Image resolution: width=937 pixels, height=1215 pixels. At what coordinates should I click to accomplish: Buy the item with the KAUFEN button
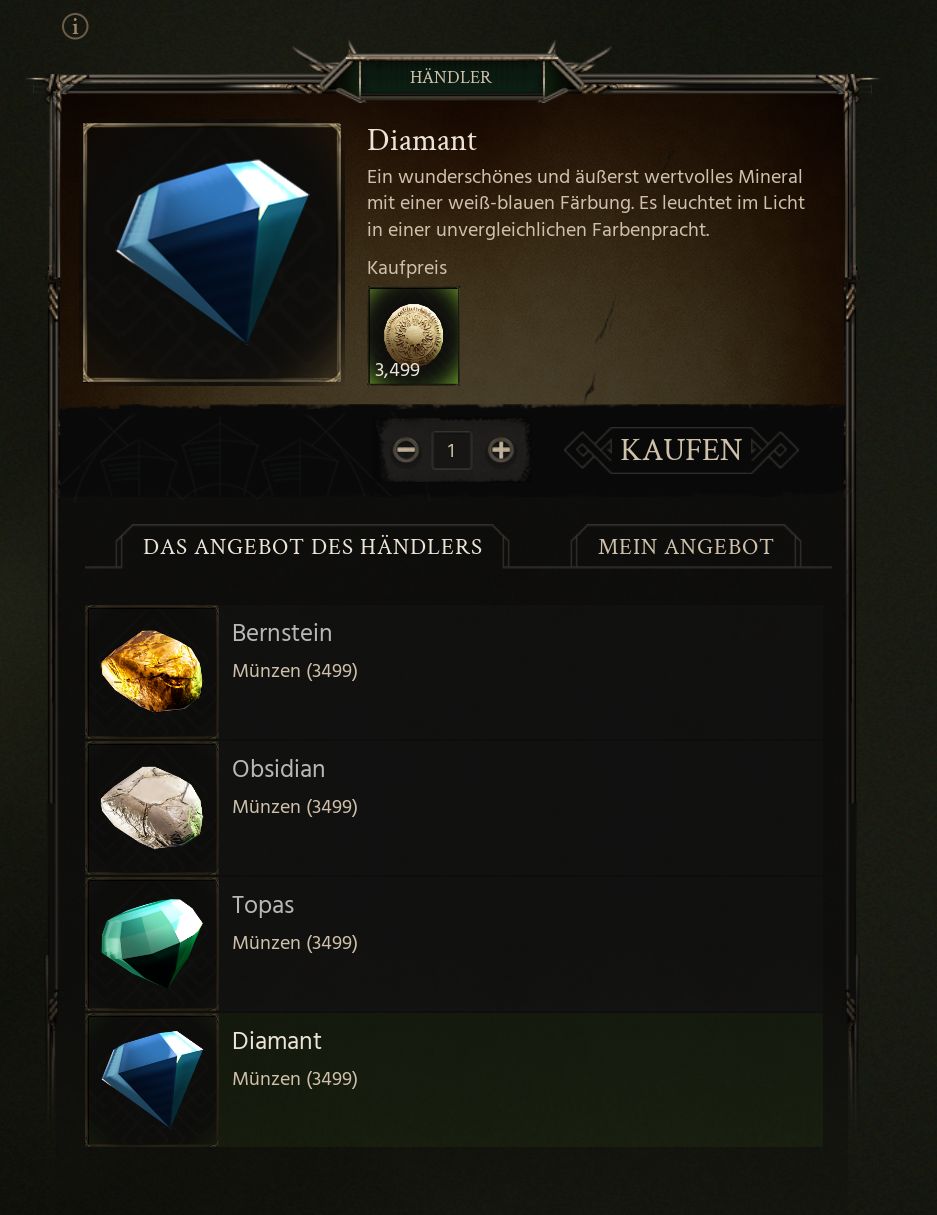pyautogui.click(x=681, y=450)
